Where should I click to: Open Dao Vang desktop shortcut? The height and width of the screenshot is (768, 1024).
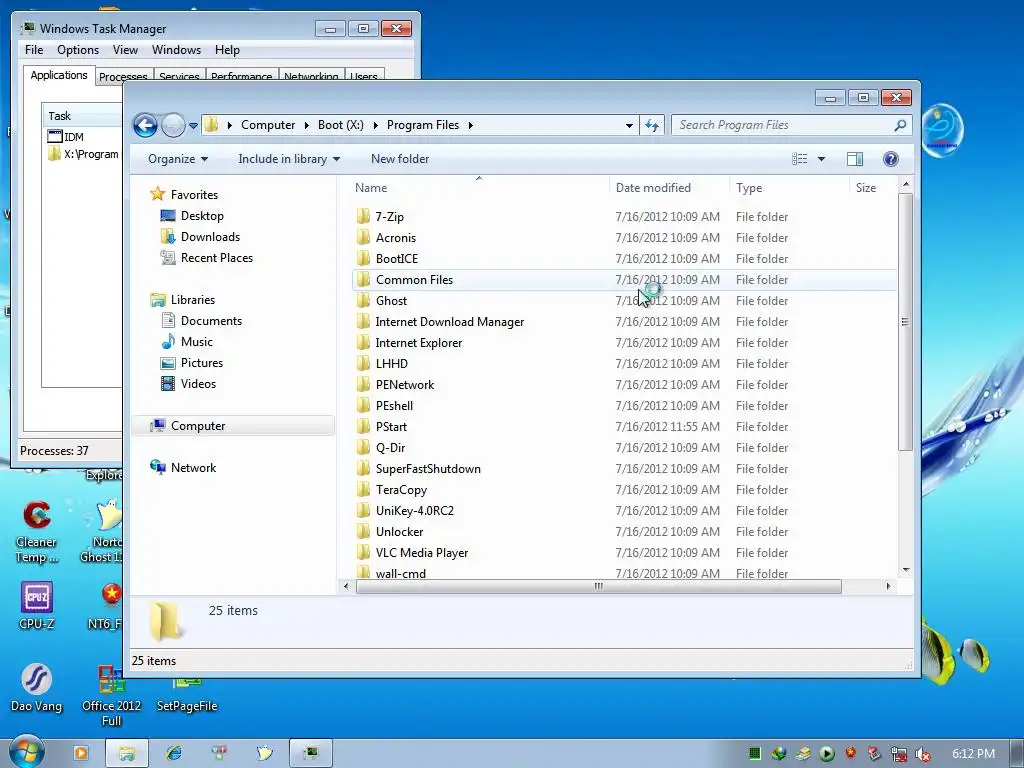(x=37, y=688)
